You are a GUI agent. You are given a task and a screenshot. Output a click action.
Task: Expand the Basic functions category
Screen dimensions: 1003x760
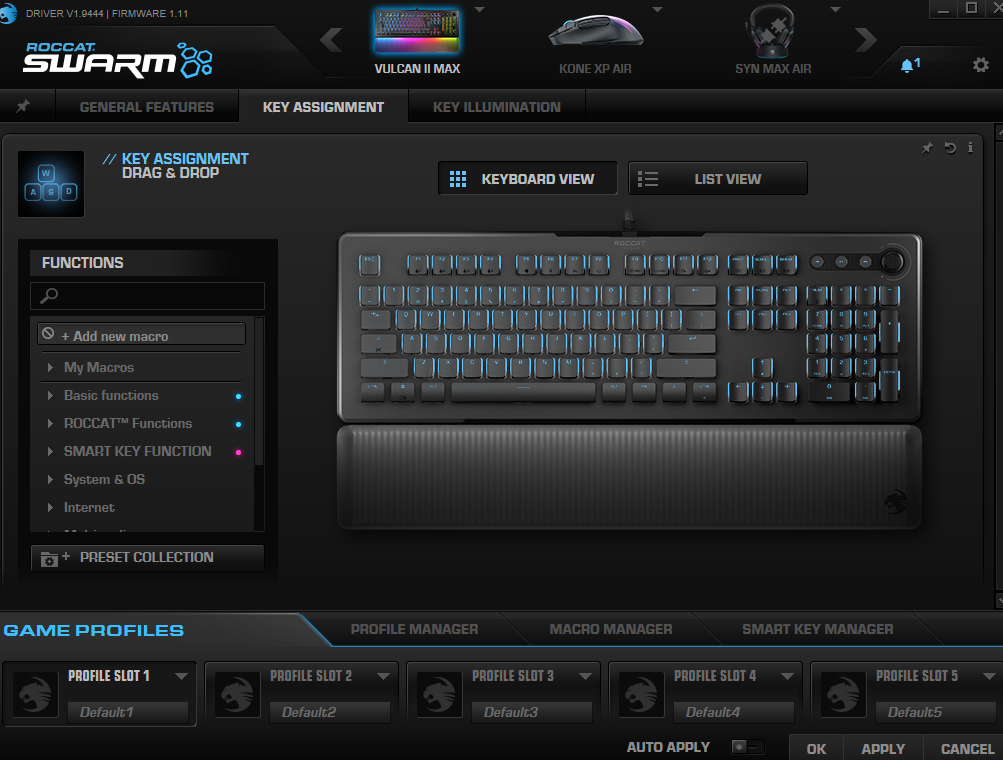point(111,395)
